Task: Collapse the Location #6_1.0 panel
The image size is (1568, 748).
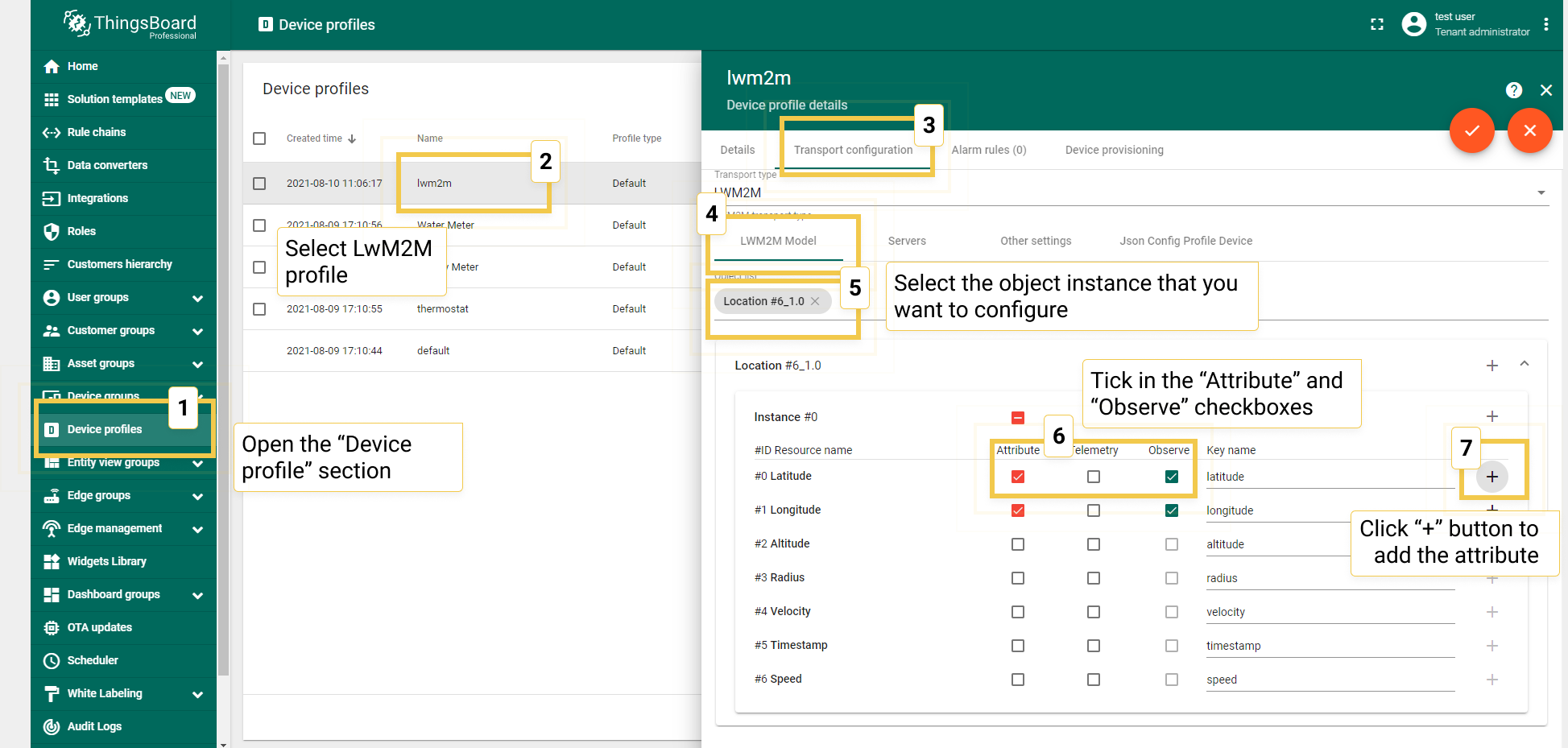Action: [1524, 365]
